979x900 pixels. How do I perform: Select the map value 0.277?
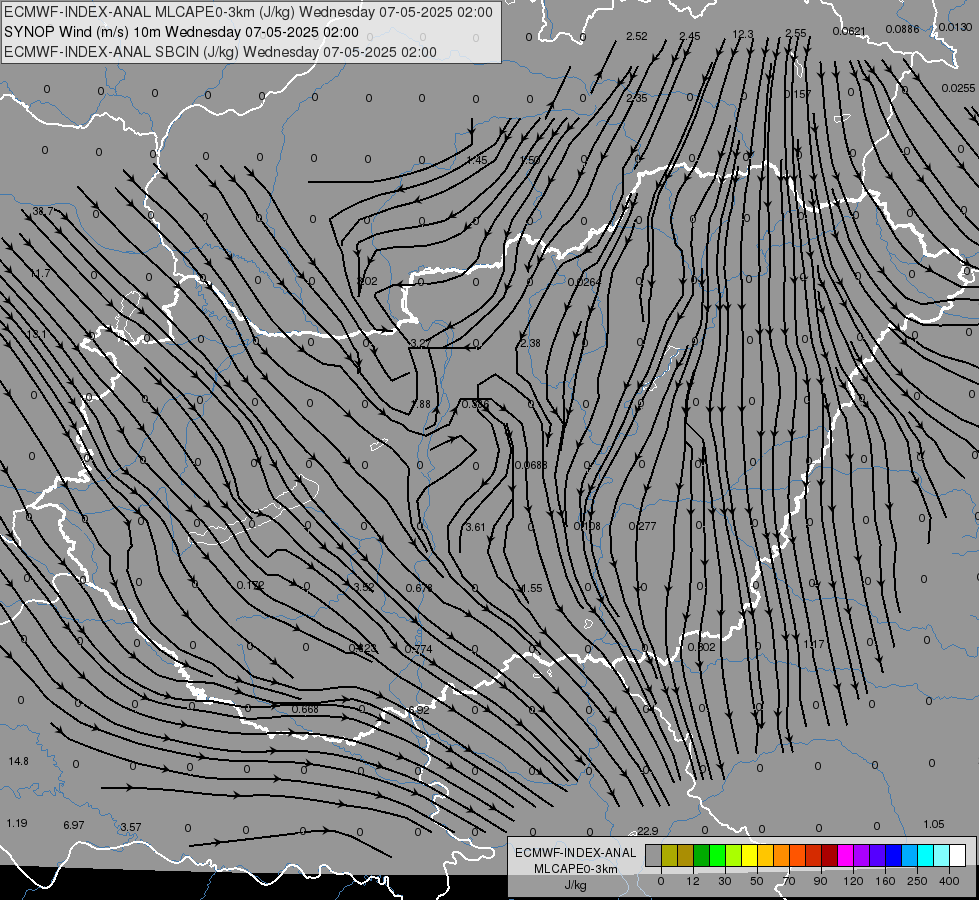(642, 526)
